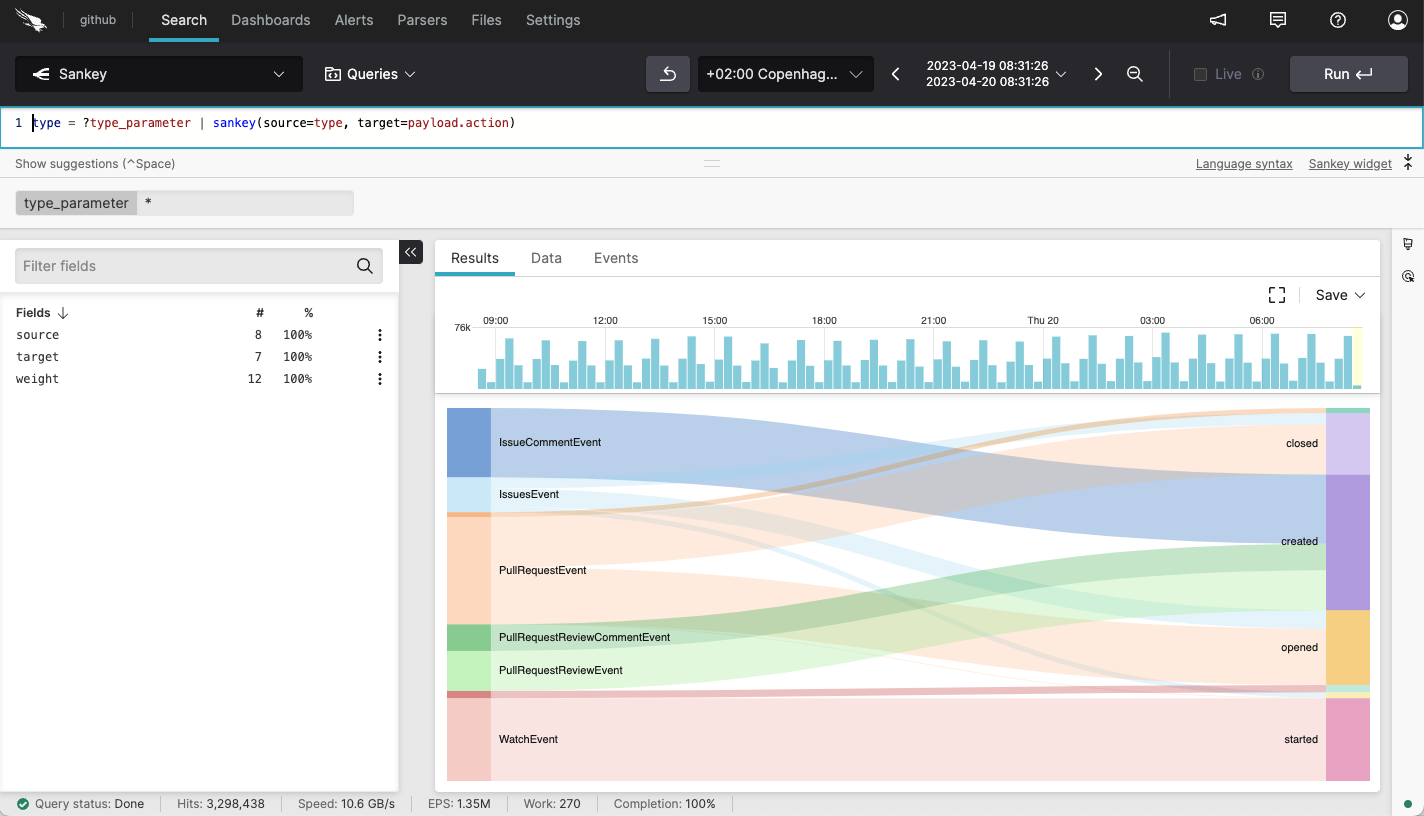1424x816 pixels.
Task: Open the Language syntax link
Action: (x=1244, y=164)
